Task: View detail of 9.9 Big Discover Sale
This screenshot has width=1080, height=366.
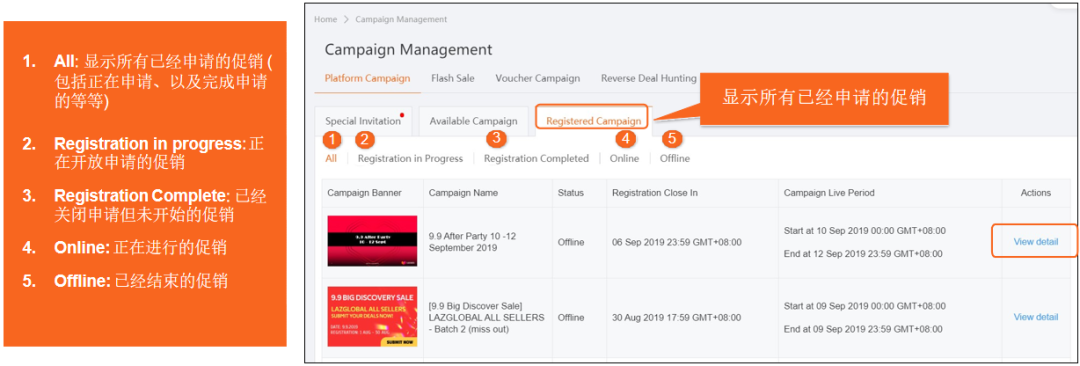Action: (x=1035, y=317)
